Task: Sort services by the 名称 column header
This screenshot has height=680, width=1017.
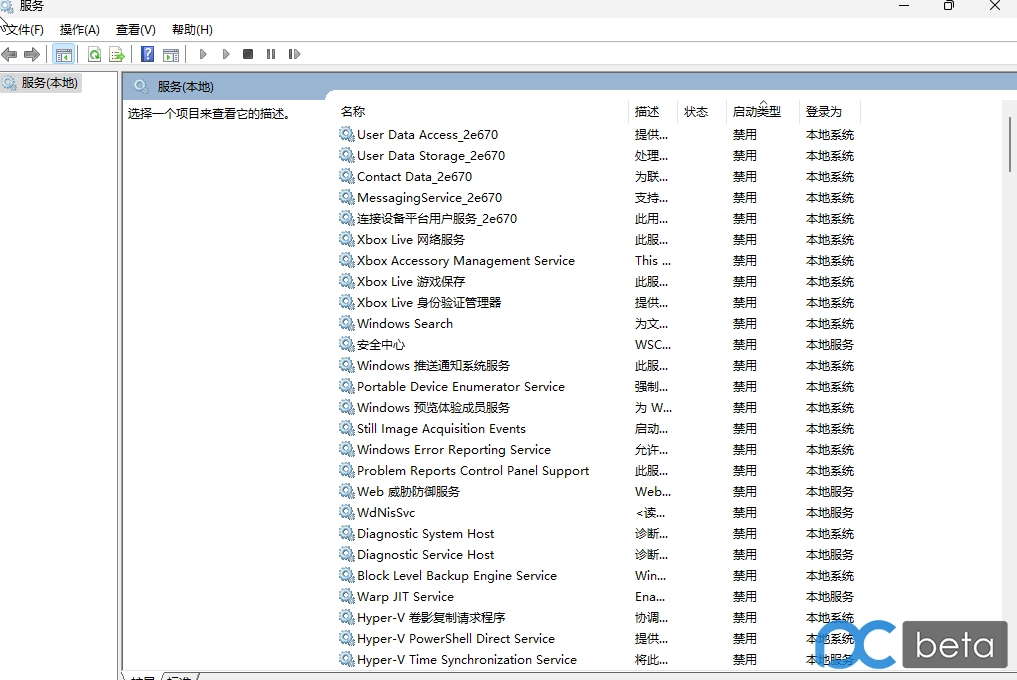Action: coord(352,111)
